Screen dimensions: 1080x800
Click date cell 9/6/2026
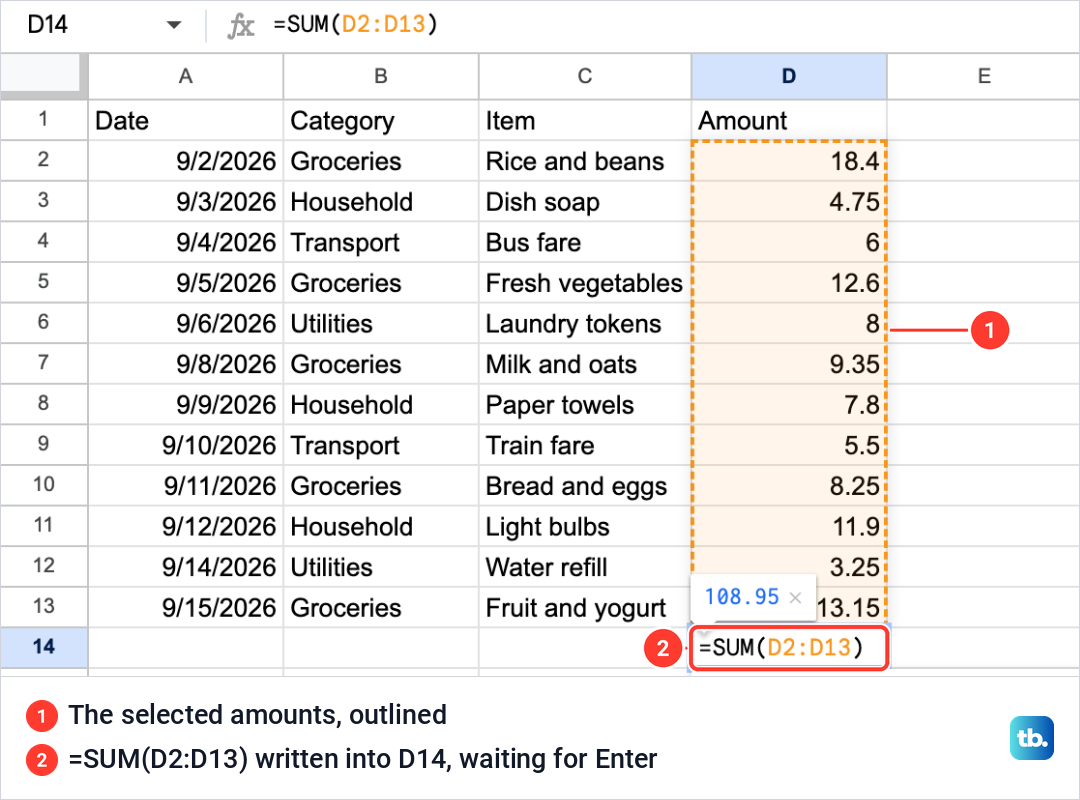pos(185,323)
